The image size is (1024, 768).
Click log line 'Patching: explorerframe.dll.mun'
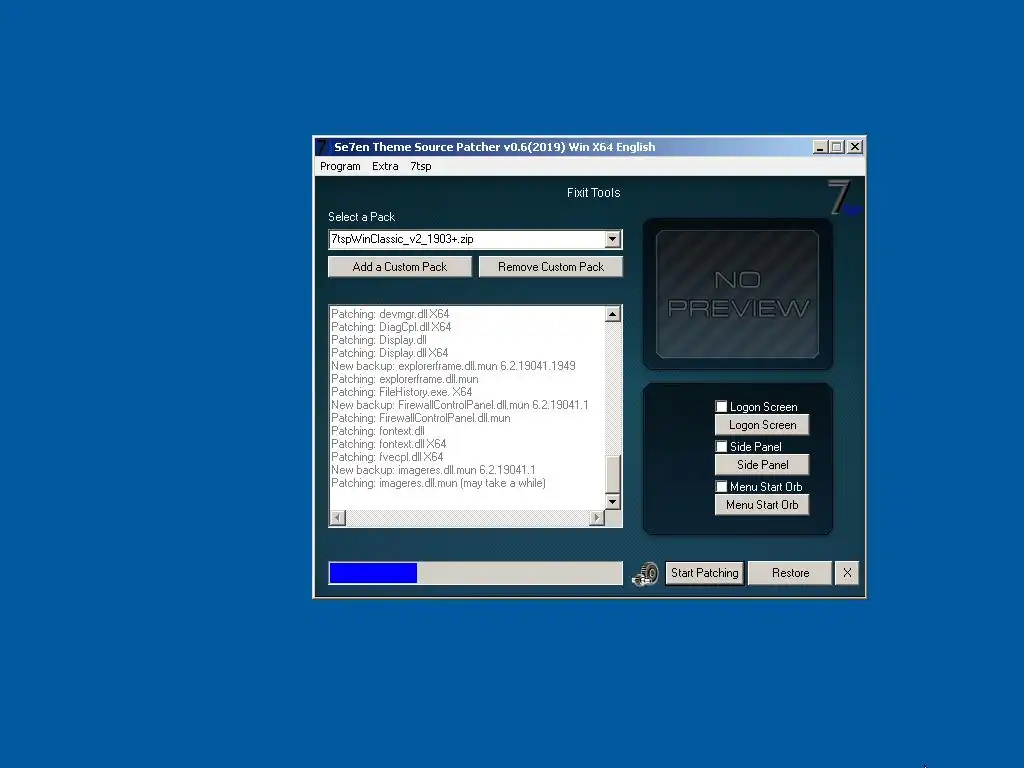tap(405, 379)
